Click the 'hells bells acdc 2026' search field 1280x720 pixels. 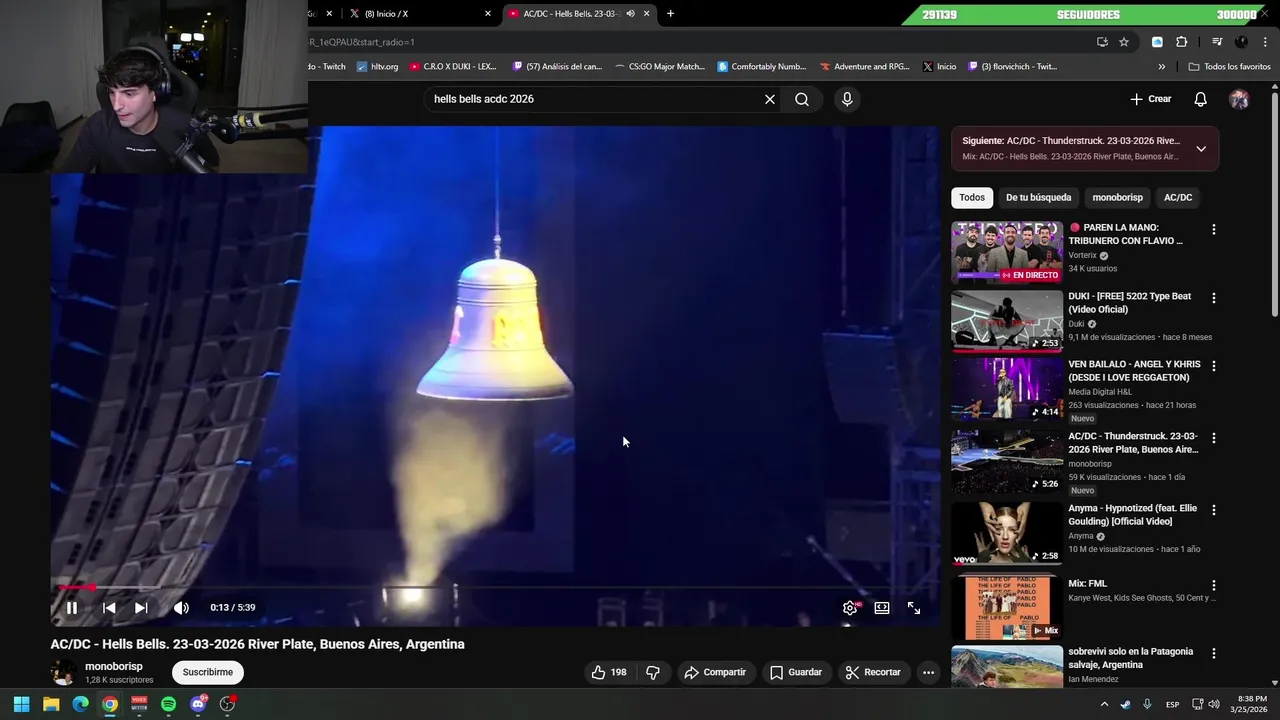coord(595,99)
